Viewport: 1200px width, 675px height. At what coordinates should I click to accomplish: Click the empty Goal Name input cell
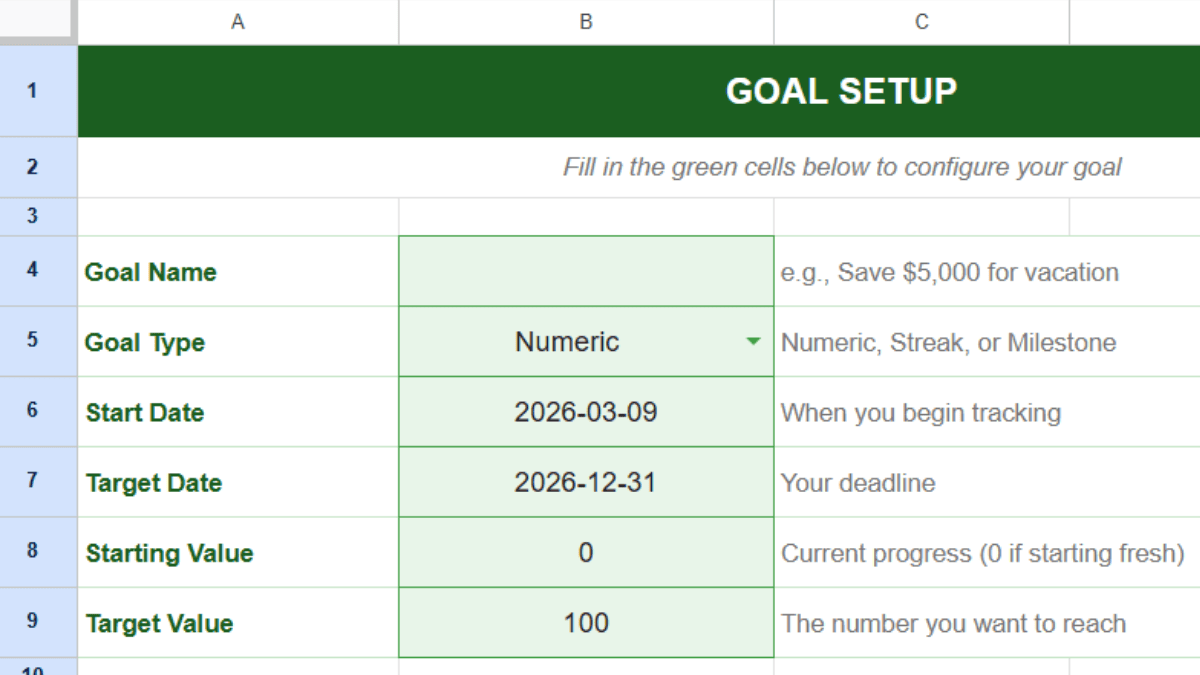586,271
